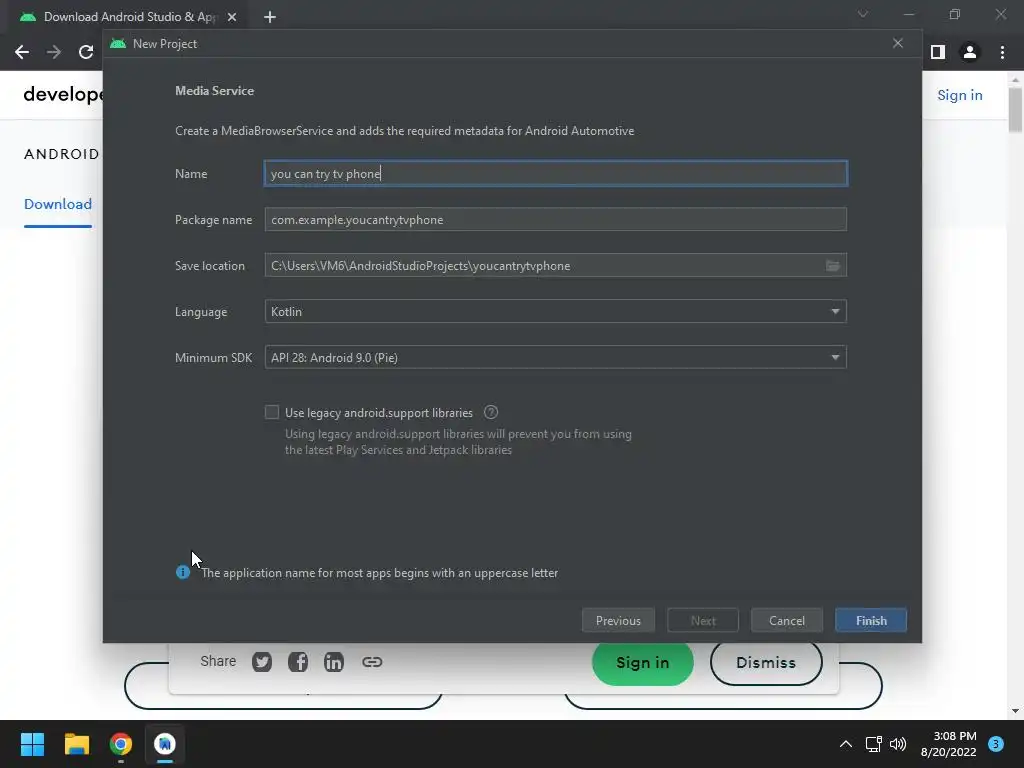Image resolution: width=1024 pixels, height=768 pixels.
Task: Click Finish to create project
Action: click(x=871, y=620)
